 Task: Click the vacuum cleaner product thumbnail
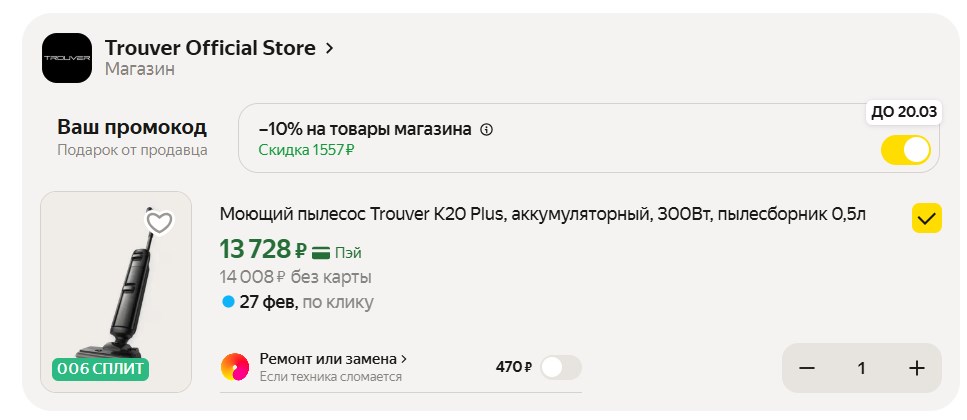pos(116,292)
